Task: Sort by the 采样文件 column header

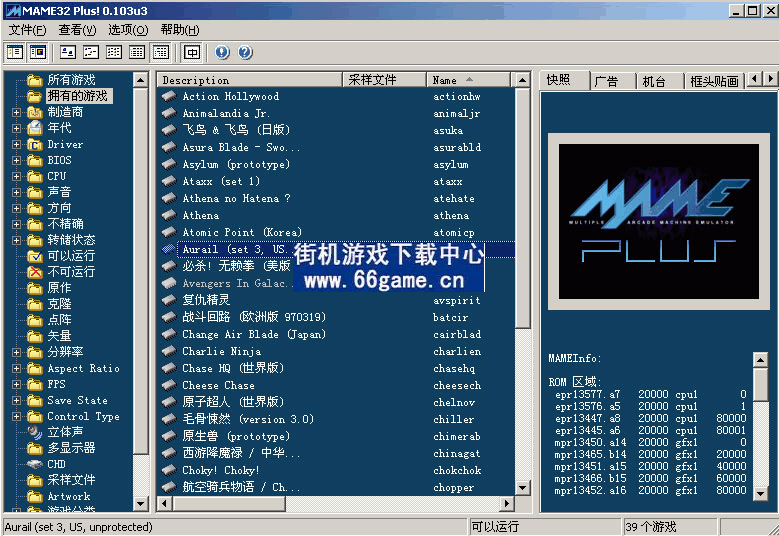Action: pos(384,80)
